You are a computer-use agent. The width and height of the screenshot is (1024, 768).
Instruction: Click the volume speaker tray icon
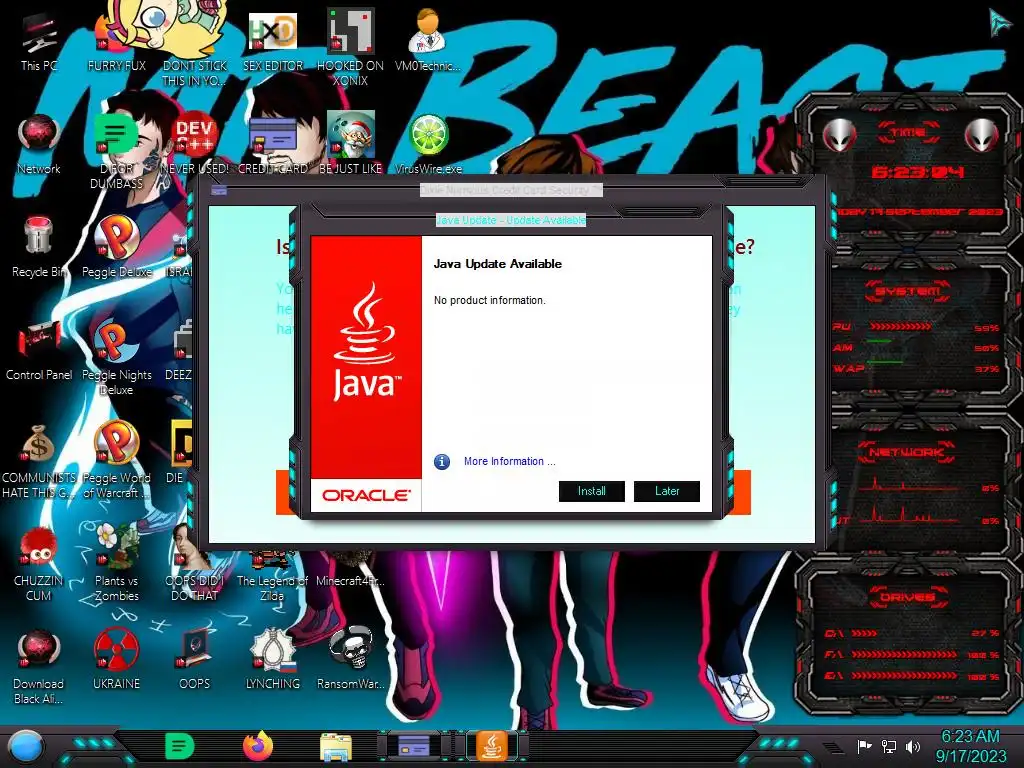tap(913, 746)
